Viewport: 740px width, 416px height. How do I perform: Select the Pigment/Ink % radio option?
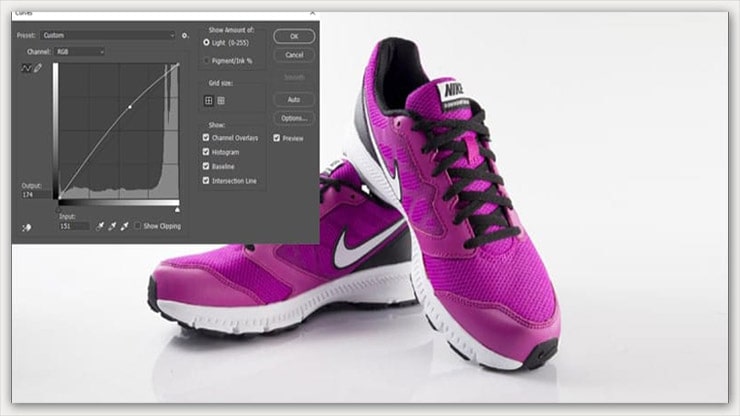(x=206, y=60)
